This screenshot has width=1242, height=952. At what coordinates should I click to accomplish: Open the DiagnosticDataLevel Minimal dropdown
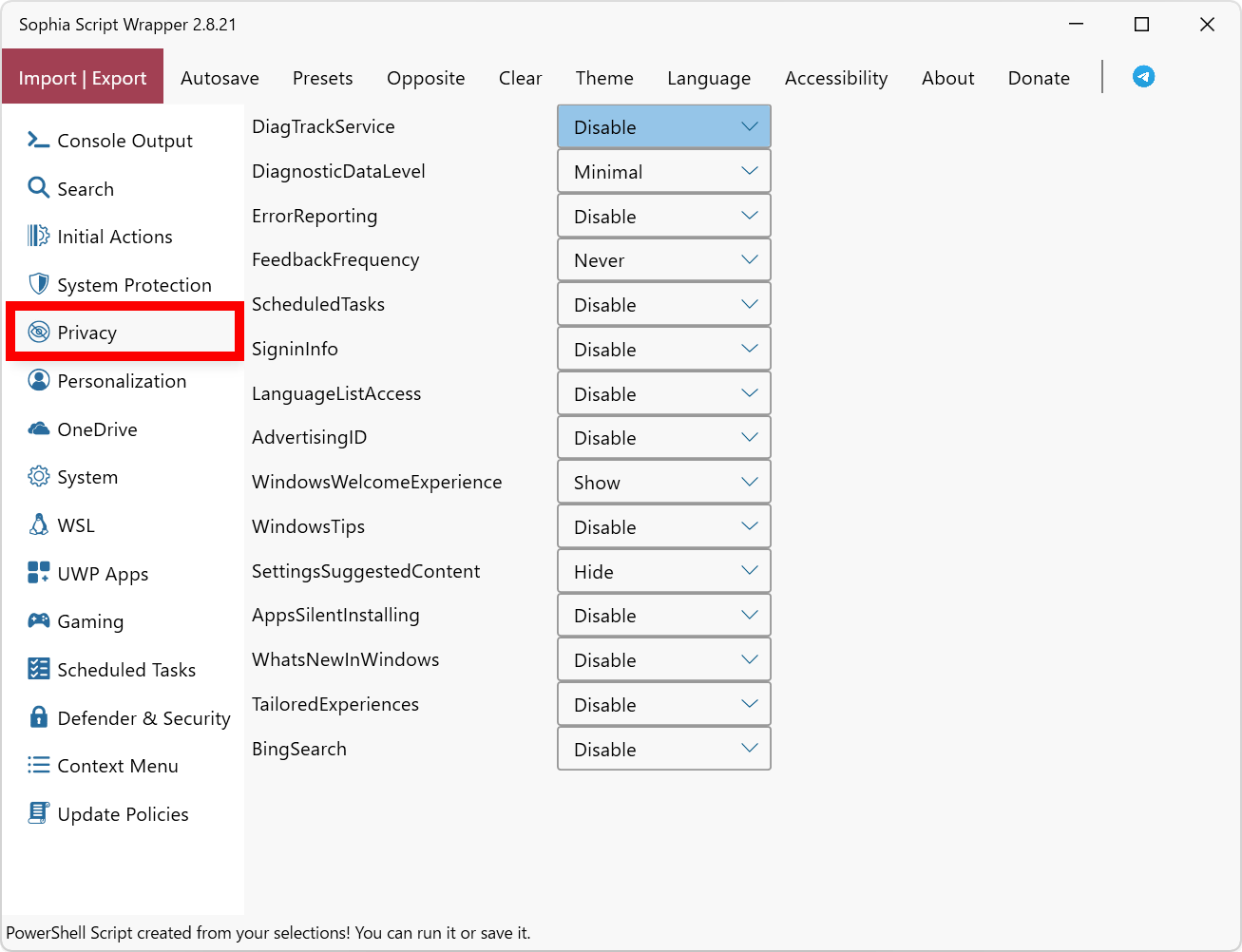663,172
